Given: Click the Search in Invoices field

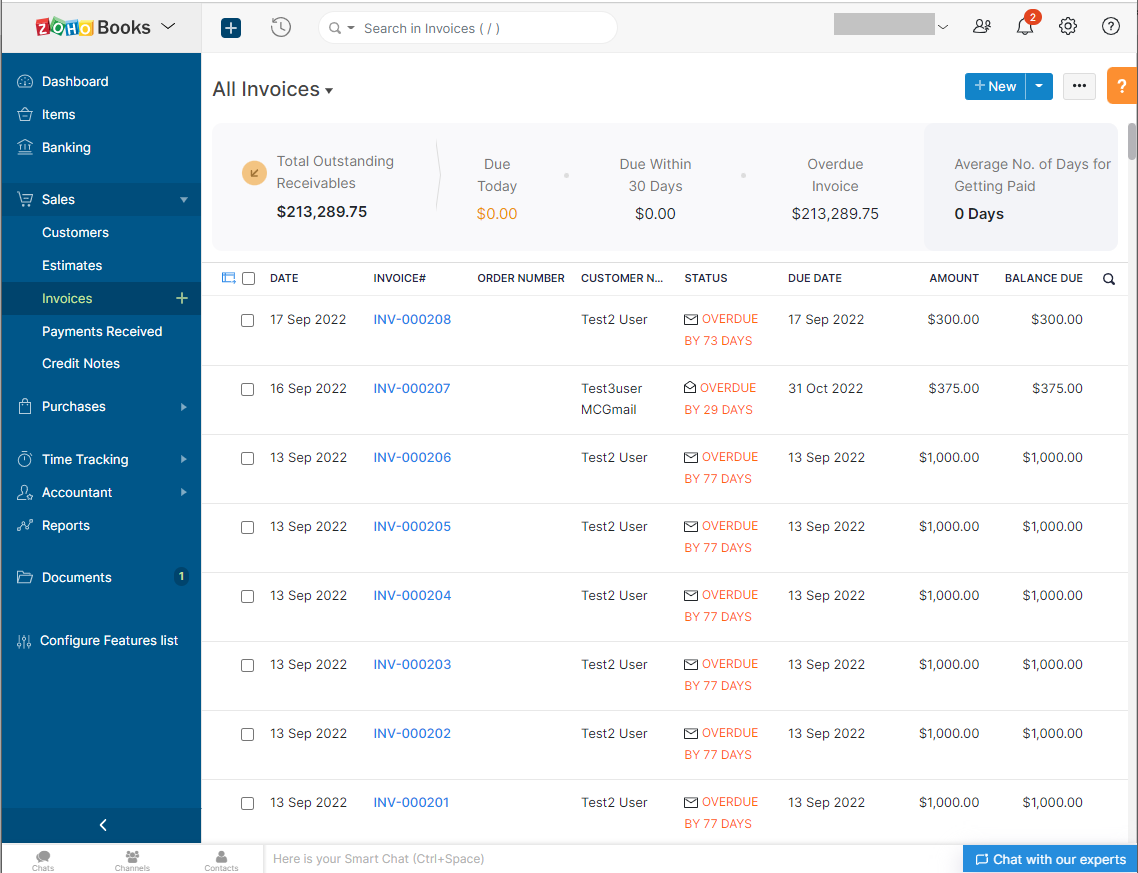Looking at the screenshot, I should [480, 28].
